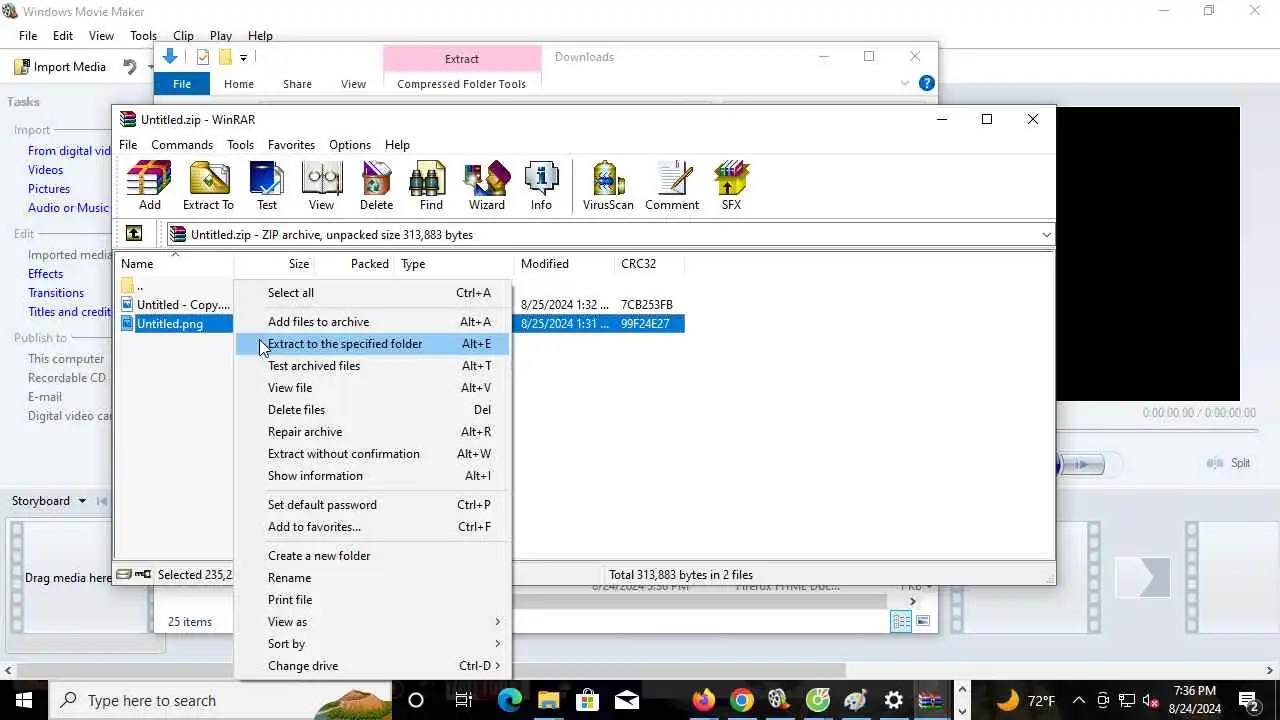
Task: Sort by the Modified column header
Action: point(564,264)
